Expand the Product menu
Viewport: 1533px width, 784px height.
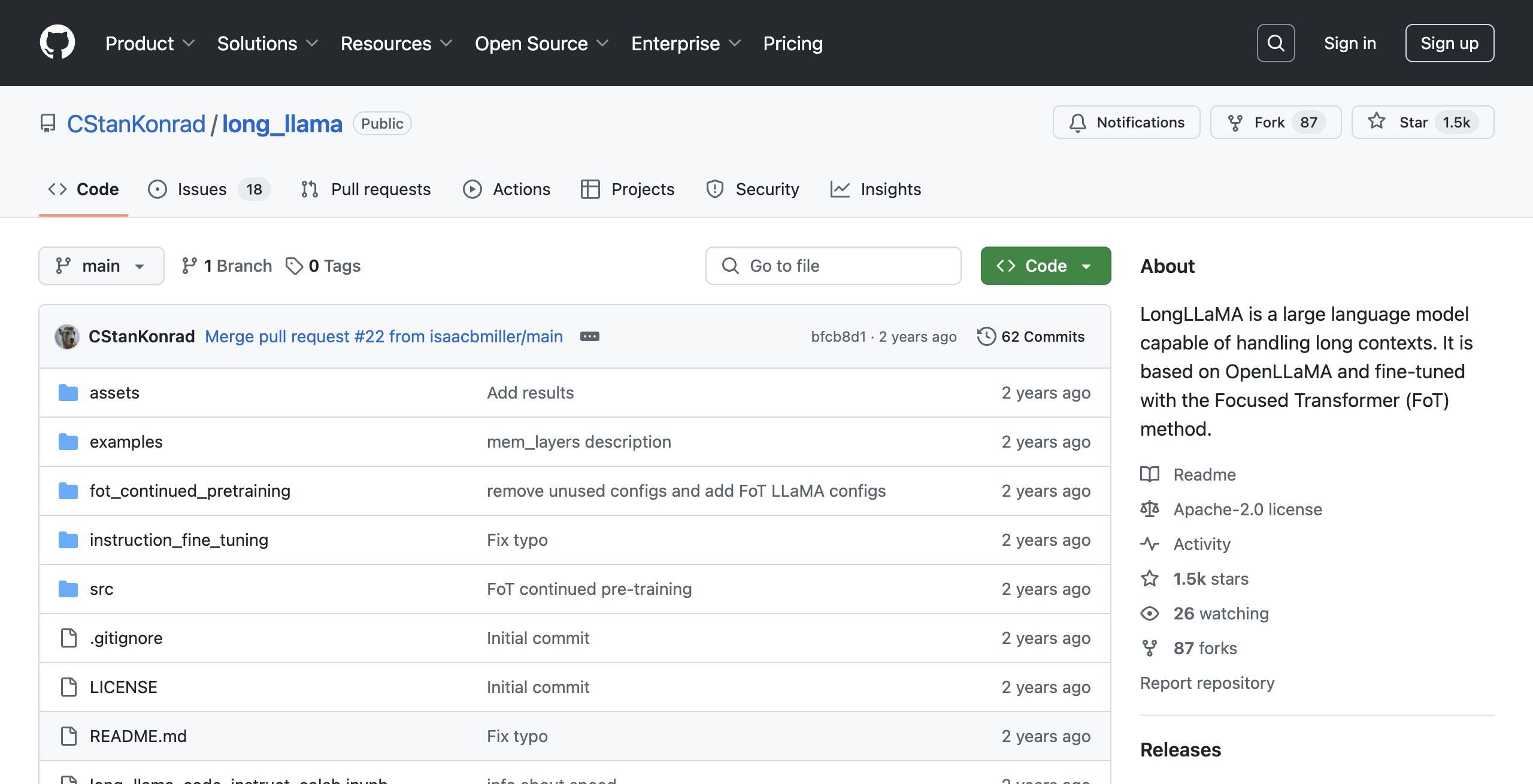[x=150, y=43]
